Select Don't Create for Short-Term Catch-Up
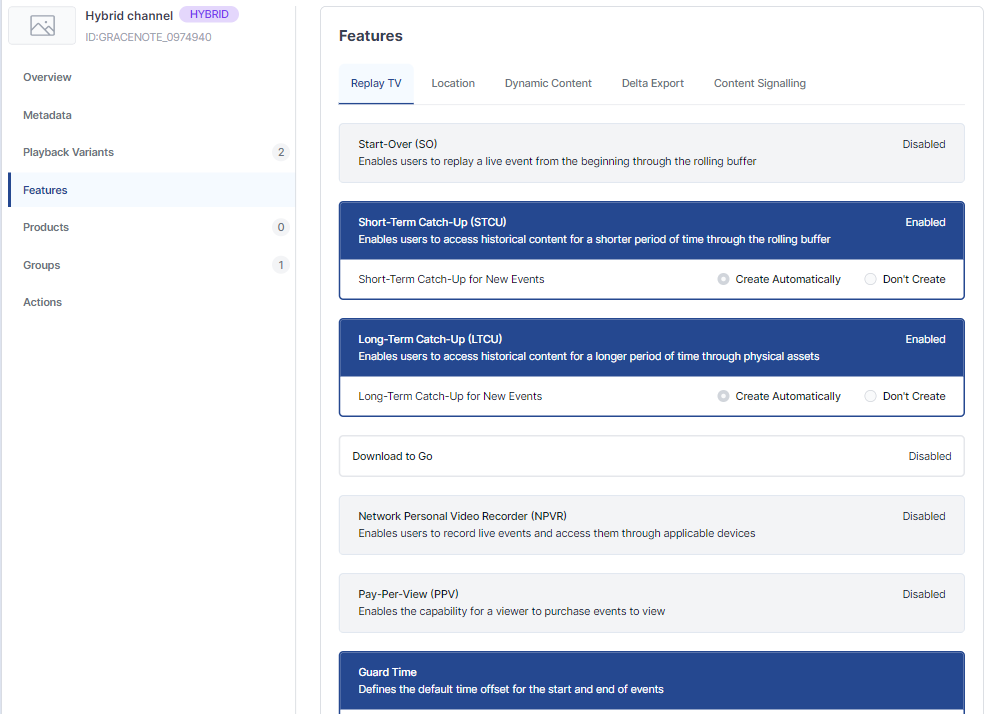 click(x=870, y=280)
